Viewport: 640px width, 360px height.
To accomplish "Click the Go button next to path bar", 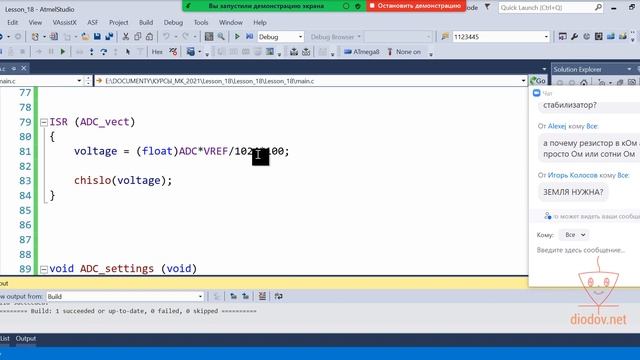I will tap(538, 81).
